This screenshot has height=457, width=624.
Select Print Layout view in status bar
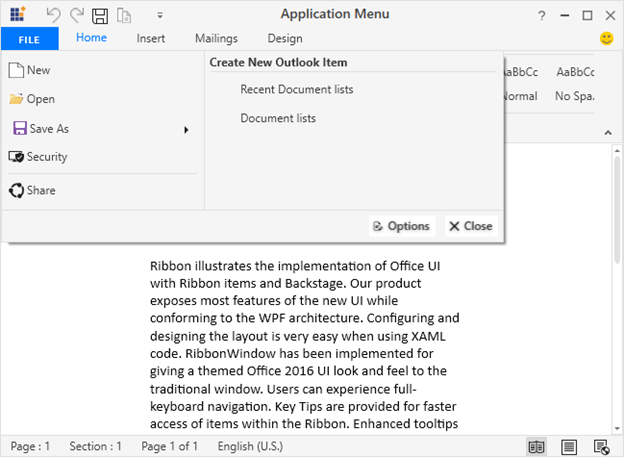click(x=569, y=446)
